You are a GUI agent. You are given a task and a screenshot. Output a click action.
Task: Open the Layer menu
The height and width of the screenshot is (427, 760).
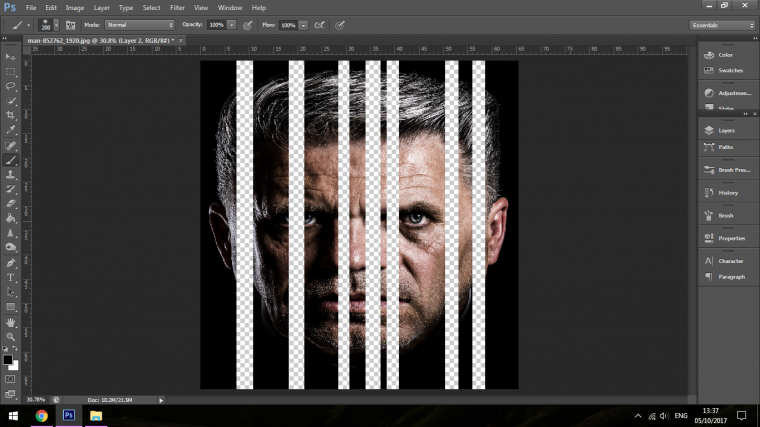(101, 8)
